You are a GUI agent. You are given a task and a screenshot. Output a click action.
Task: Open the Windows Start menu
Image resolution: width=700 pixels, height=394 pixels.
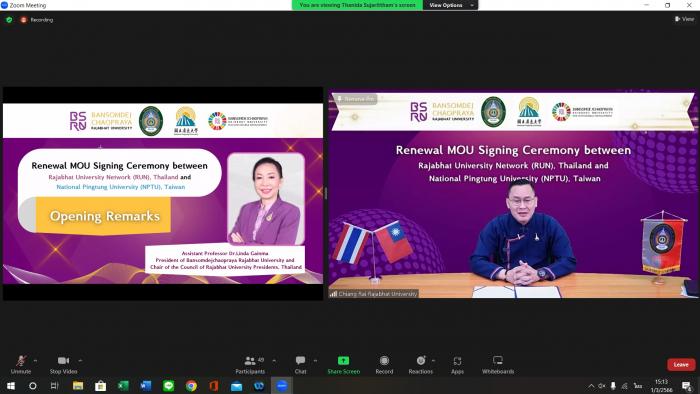tap(10, 386)
